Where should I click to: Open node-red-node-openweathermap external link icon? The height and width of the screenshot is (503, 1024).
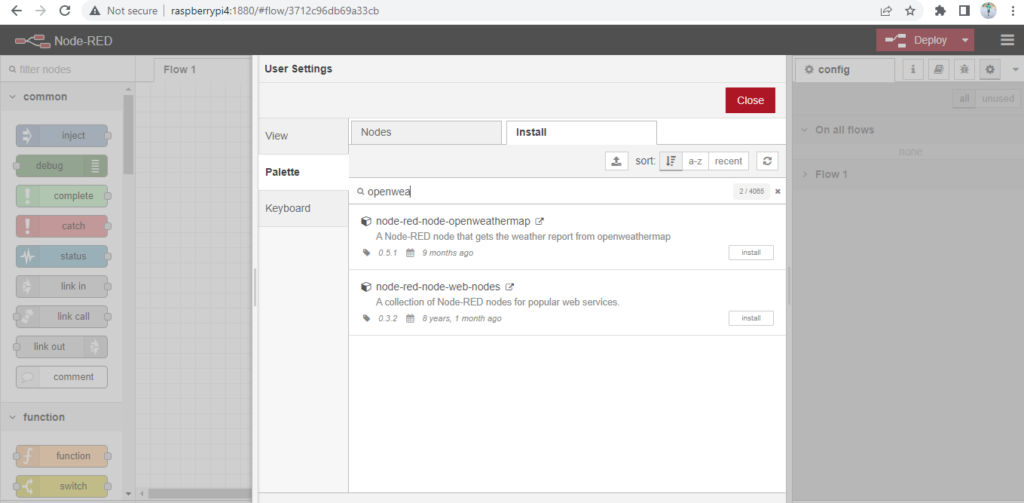539,221
